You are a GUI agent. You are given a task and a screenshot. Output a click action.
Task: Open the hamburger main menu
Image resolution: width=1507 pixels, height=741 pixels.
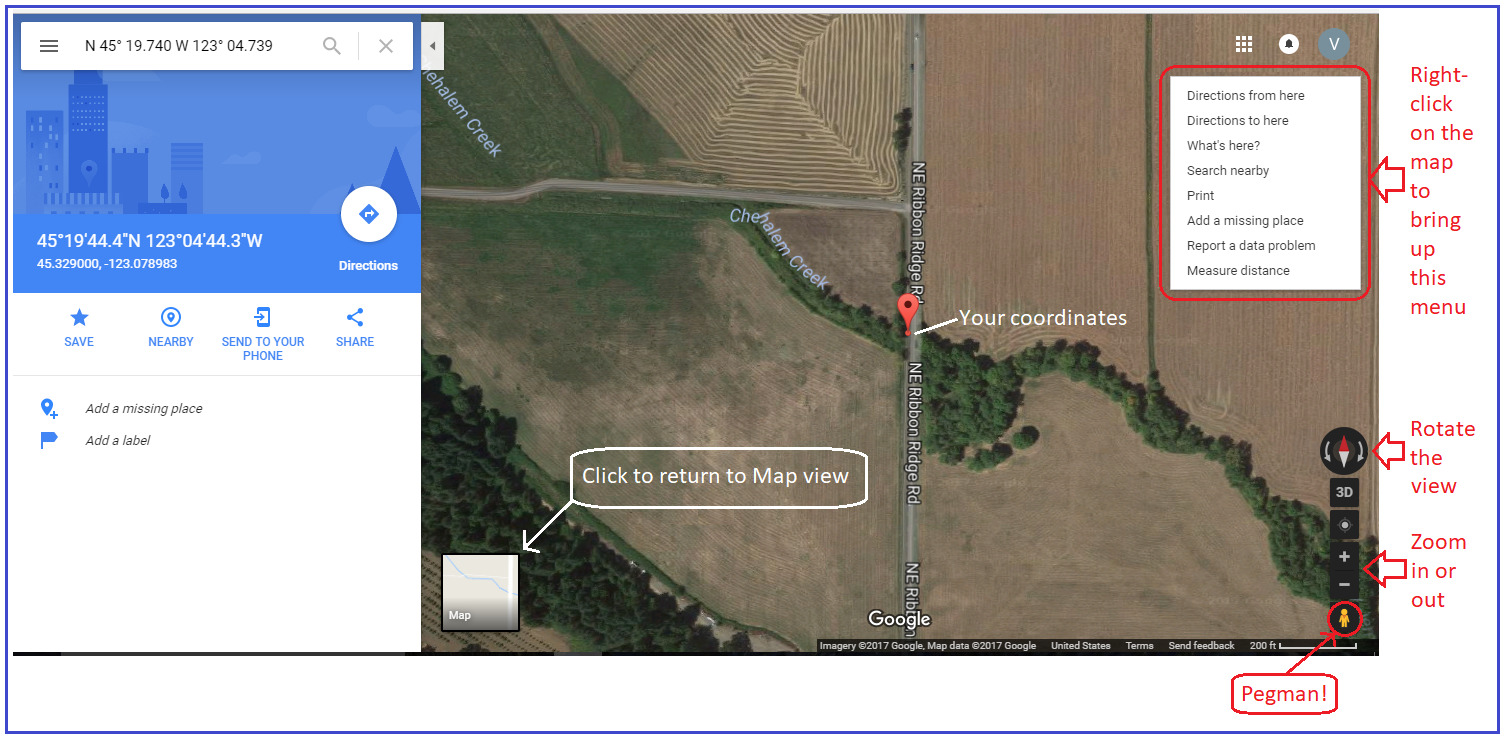point(49,46)
